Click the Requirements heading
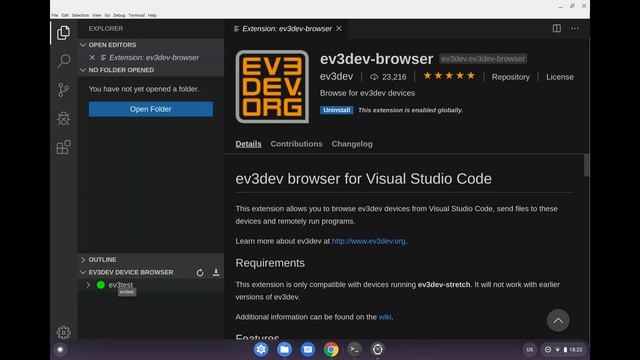 pyautogui.click(x=270, y=263)
